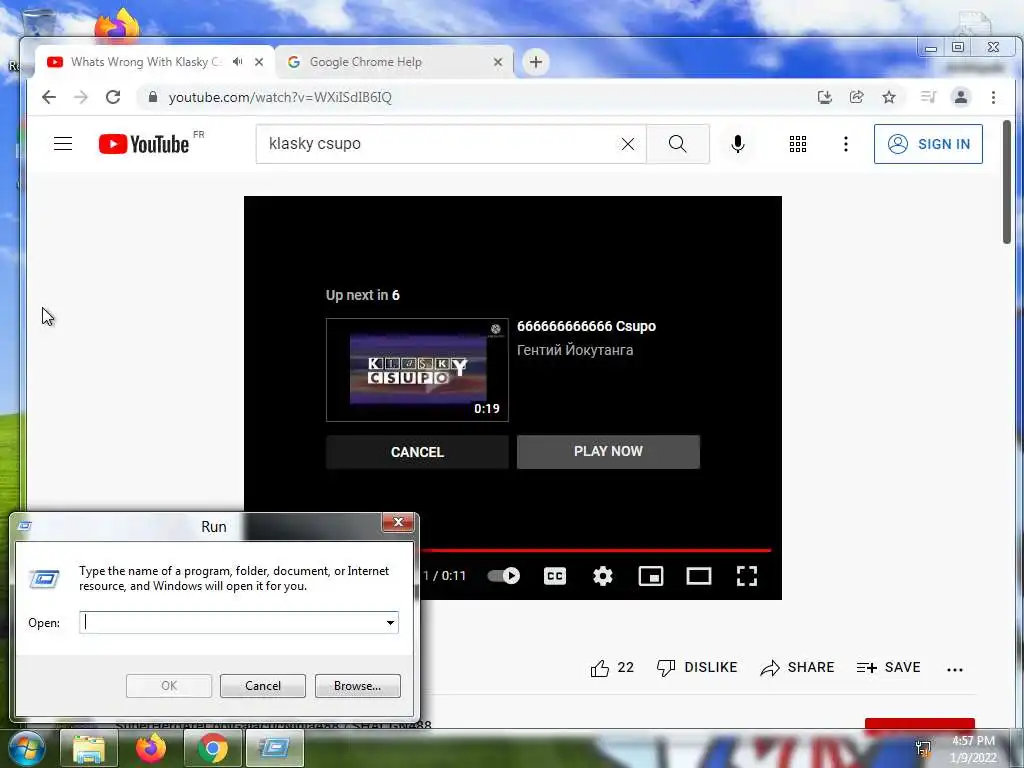The image size is (1024, 768).
Task: Enable the miniplayer
Action: (650, 575)
